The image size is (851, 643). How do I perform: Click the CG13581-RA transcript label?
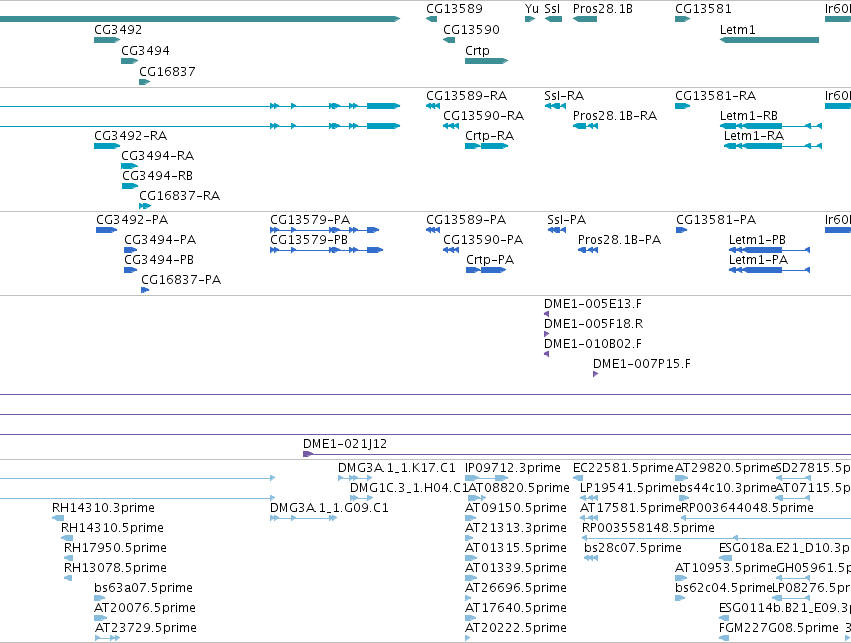[x=715, y=96]
